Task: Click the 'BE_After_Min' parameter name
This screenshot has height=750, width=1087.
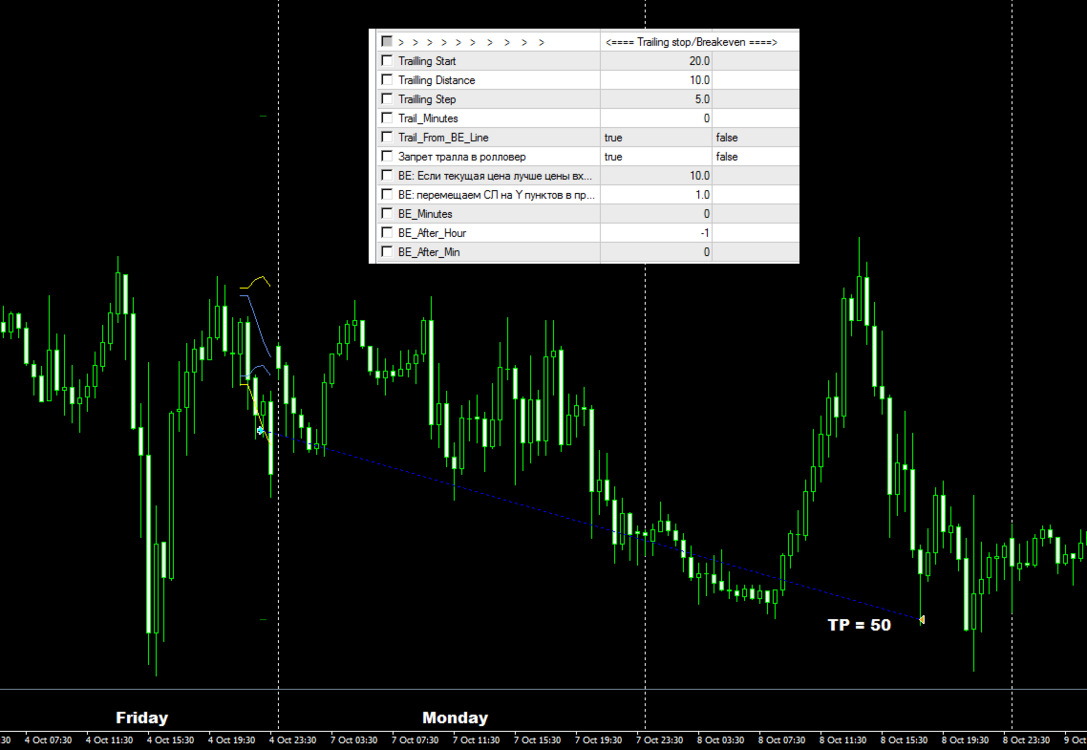Action: click(429, 252)
